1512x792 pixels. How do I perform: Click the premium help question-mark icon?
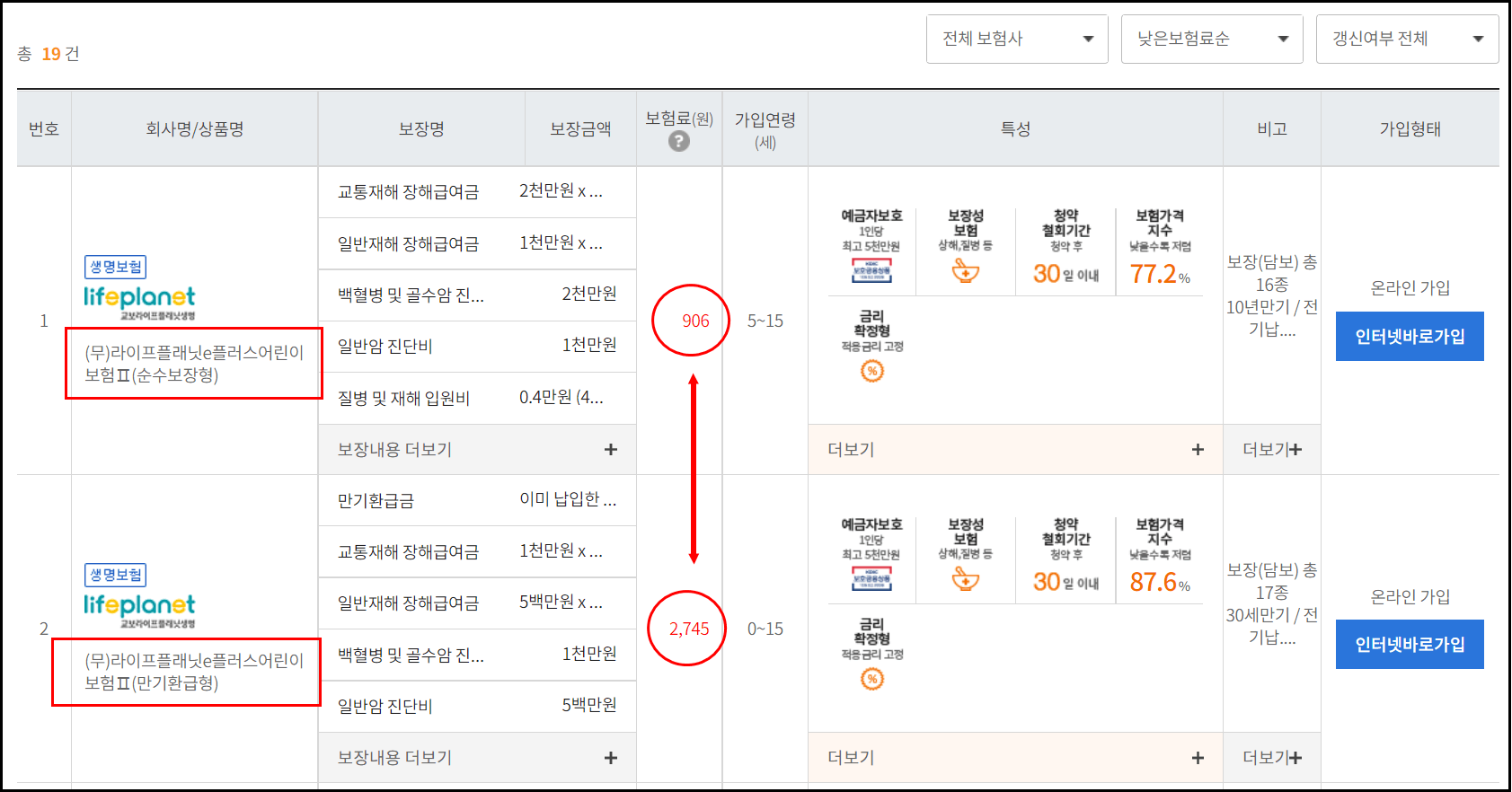(679, 141)
